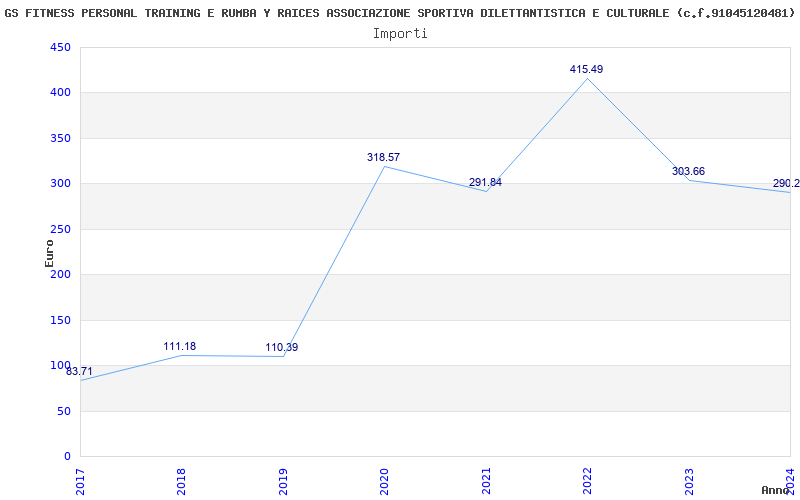Click the y-axis tick value 300
The image size is (800, 500).
tap(60, 184)
